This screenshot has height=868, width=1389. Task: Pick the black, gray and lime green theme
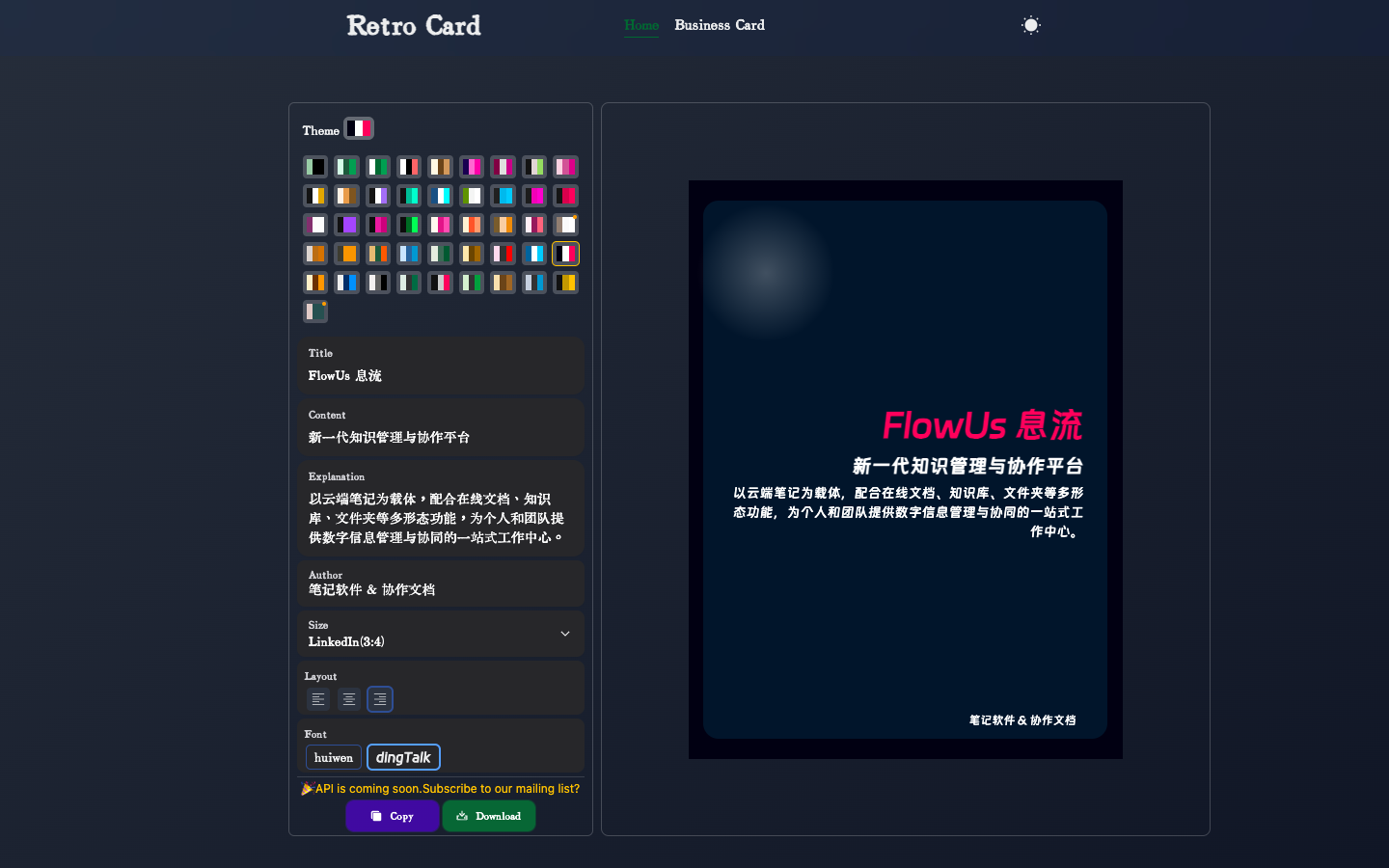(534, 167)
